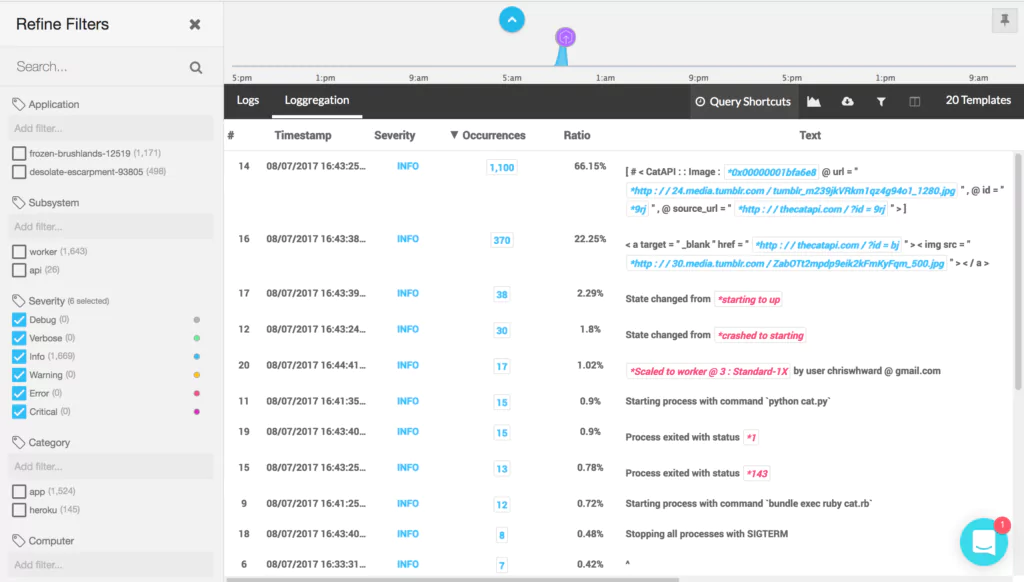
Task: Click the search magnifier icon
Action: point(196,67)
